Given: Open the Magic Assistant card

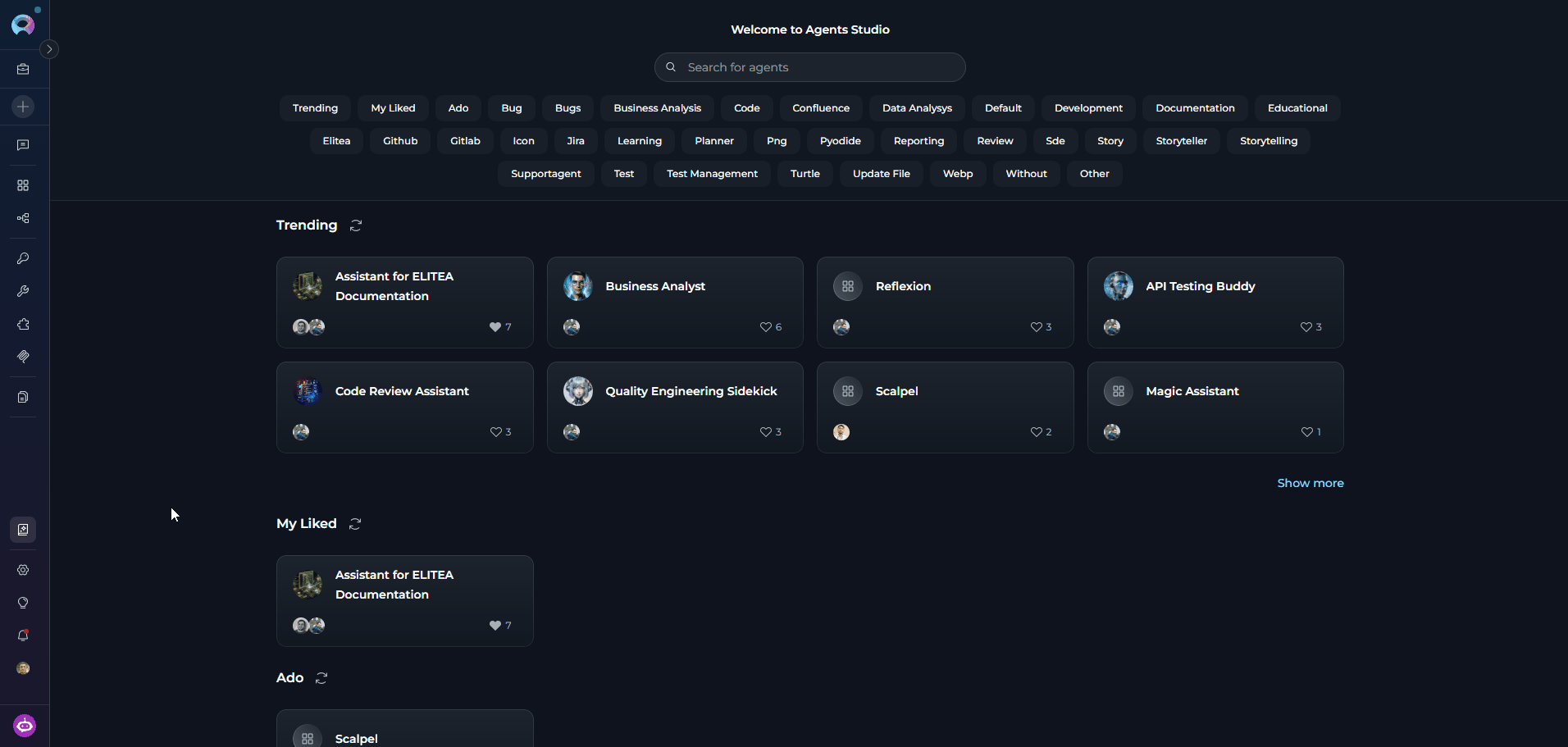Looking at the screenshot, I should coord(1215,408).
